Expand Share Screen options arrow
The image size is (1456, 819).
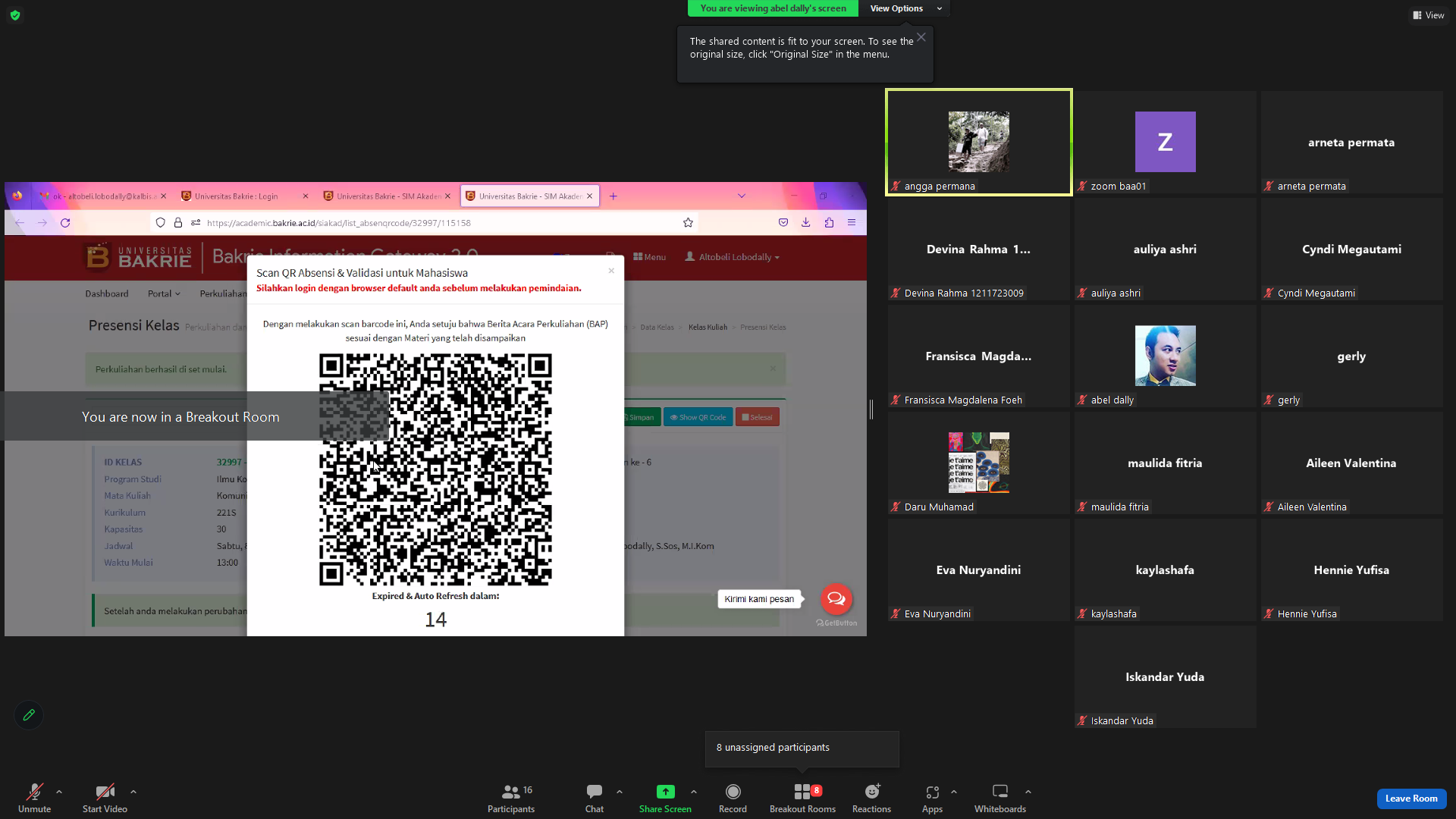(694, 792)
